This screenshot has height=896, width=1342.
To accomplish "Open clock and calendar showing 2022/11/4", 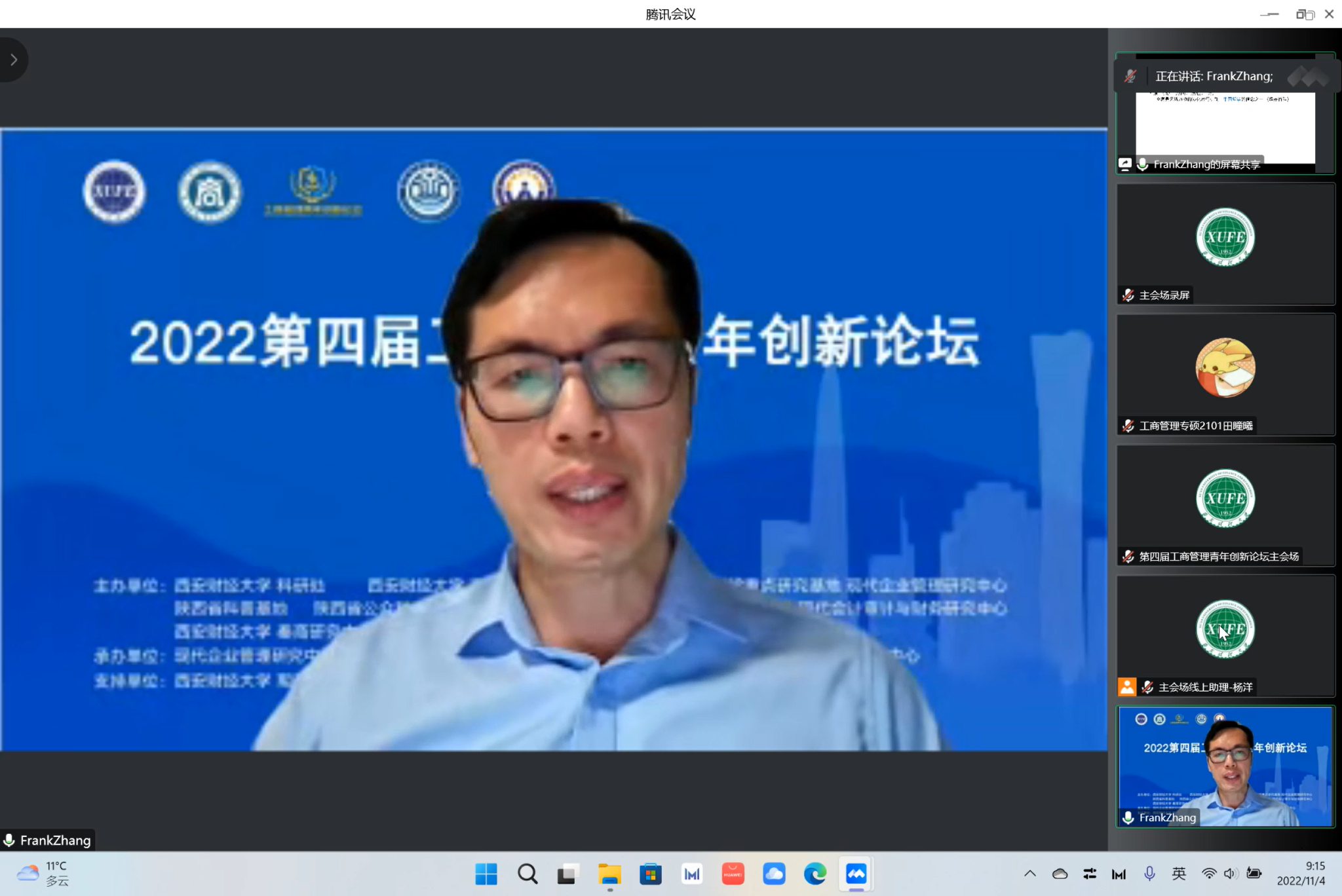I will click(1301, 874).
